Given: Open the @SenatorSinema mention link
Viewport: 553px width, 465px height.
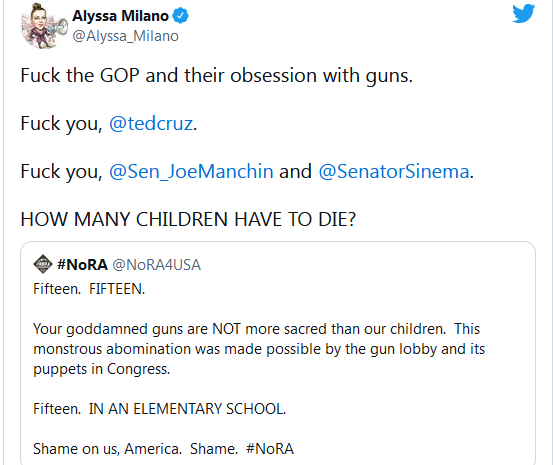Looking at the screenshot, I should point(394,171).
